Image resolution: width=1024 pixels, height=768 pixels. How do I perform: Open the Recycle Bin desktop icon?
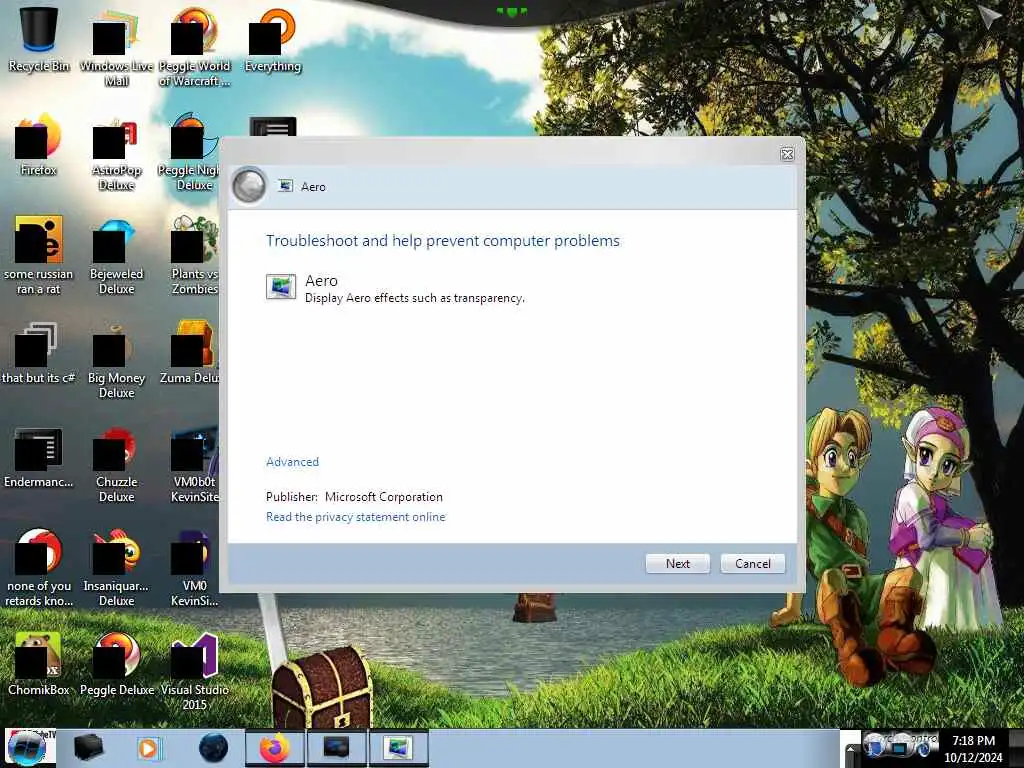(39, 39)
